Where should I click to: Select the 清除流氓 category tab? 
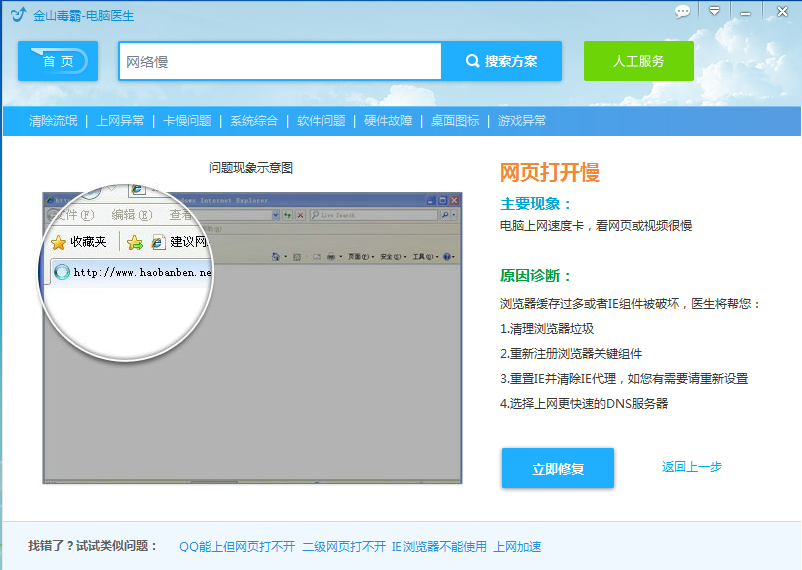[53, 121]
